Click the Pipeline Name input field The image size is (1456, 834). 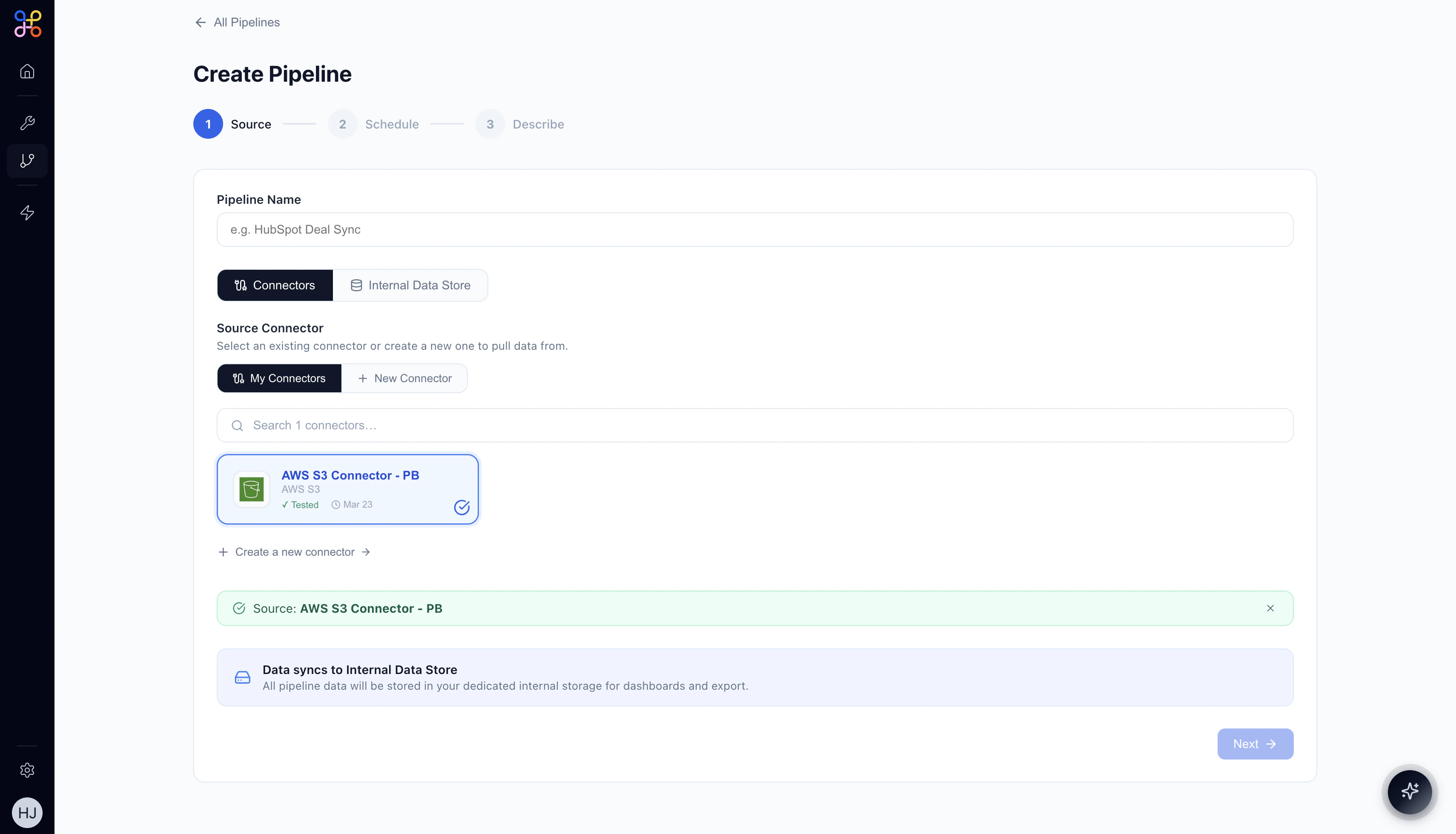pos(755,230)
